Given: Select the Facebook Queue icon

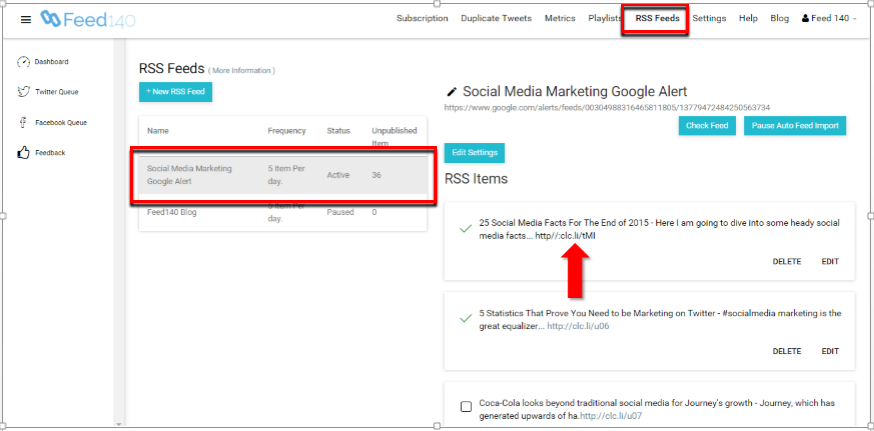Looking at the screenshot, I should (x=23, y=123).
